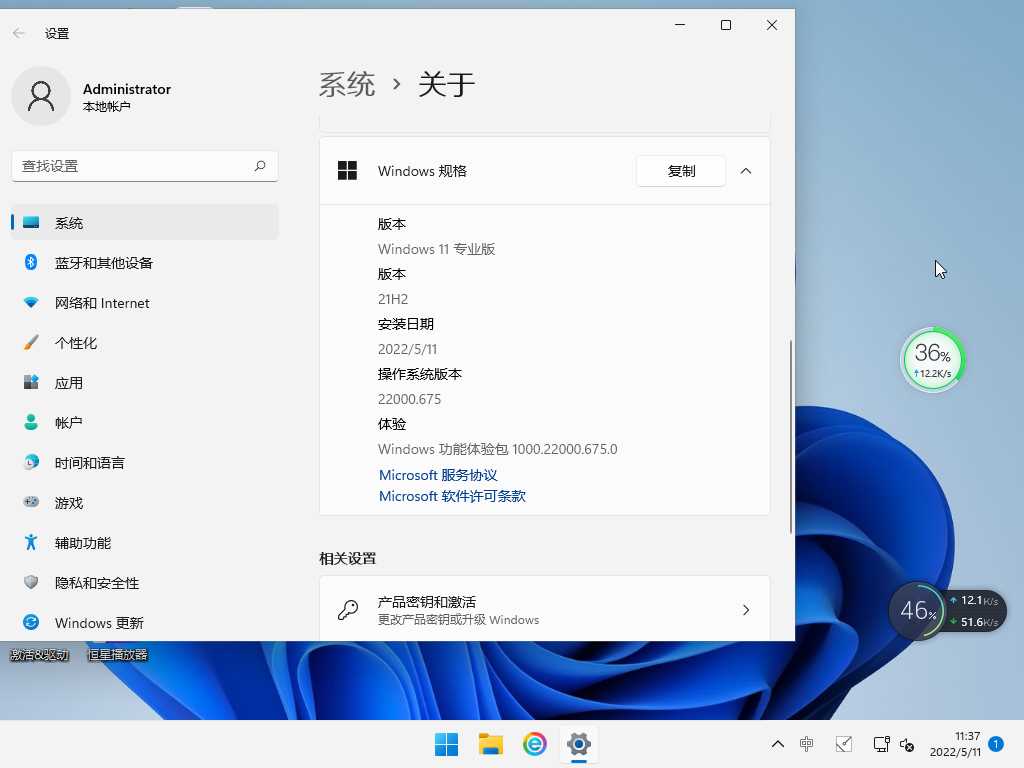The image size is (1024, 768).
Task: Open the 恒星播放器 desktop shortcut
Action: 118,654
